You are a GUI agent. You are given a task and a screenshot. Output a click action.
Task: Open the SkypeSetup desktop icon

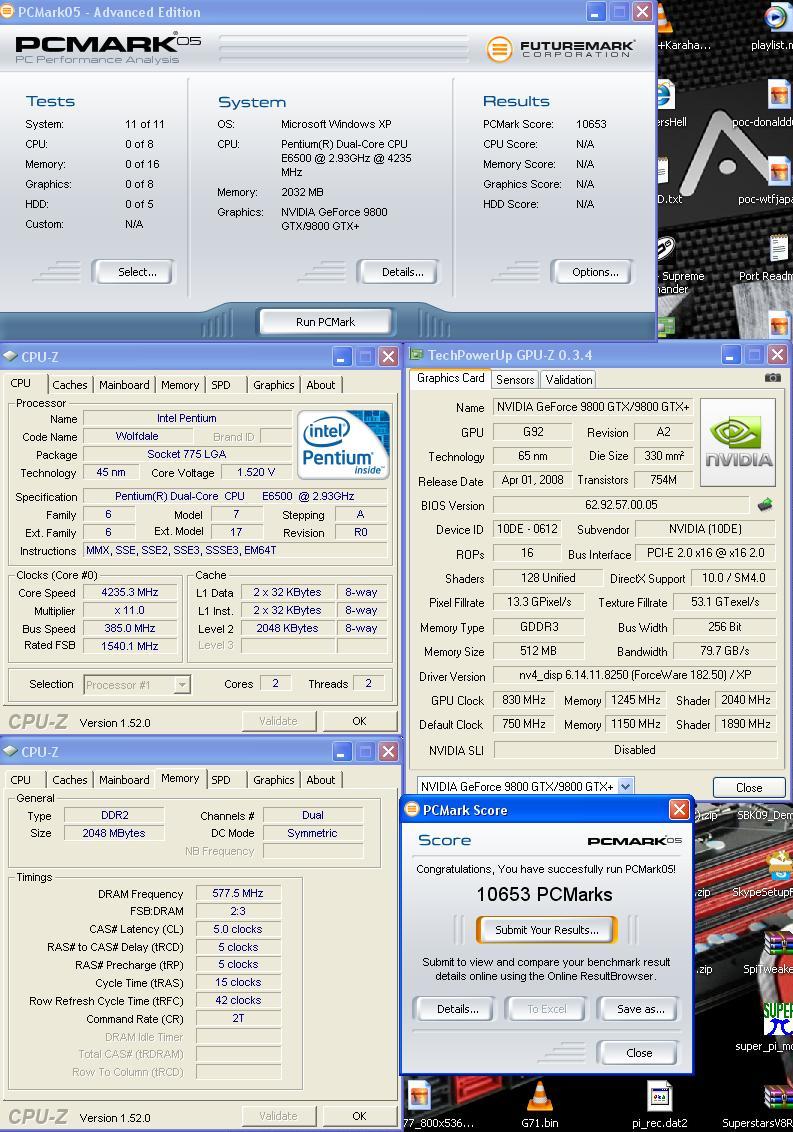tap(780, 865)
